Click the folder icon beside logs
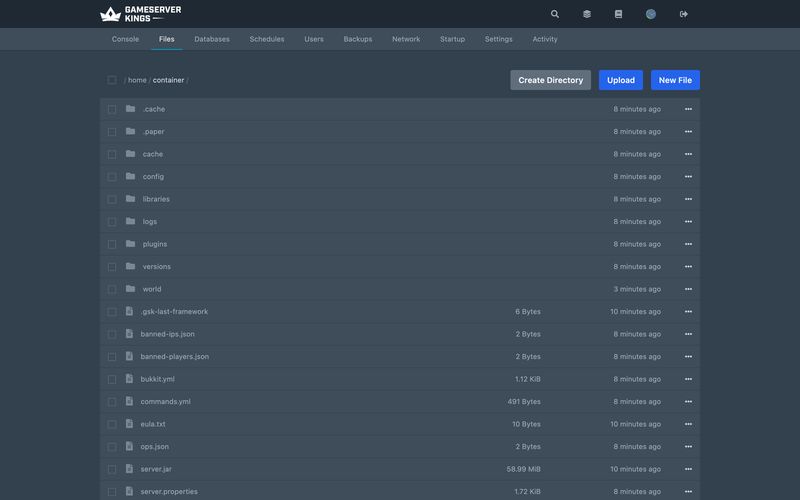The height and width of the screenshot is (500, 800). (x=131, y=221)
